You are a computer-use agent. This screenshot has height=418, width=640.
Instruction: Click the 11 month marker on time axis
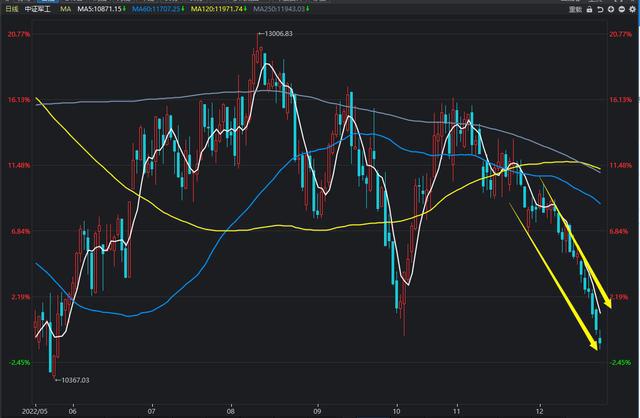point(457,411)
